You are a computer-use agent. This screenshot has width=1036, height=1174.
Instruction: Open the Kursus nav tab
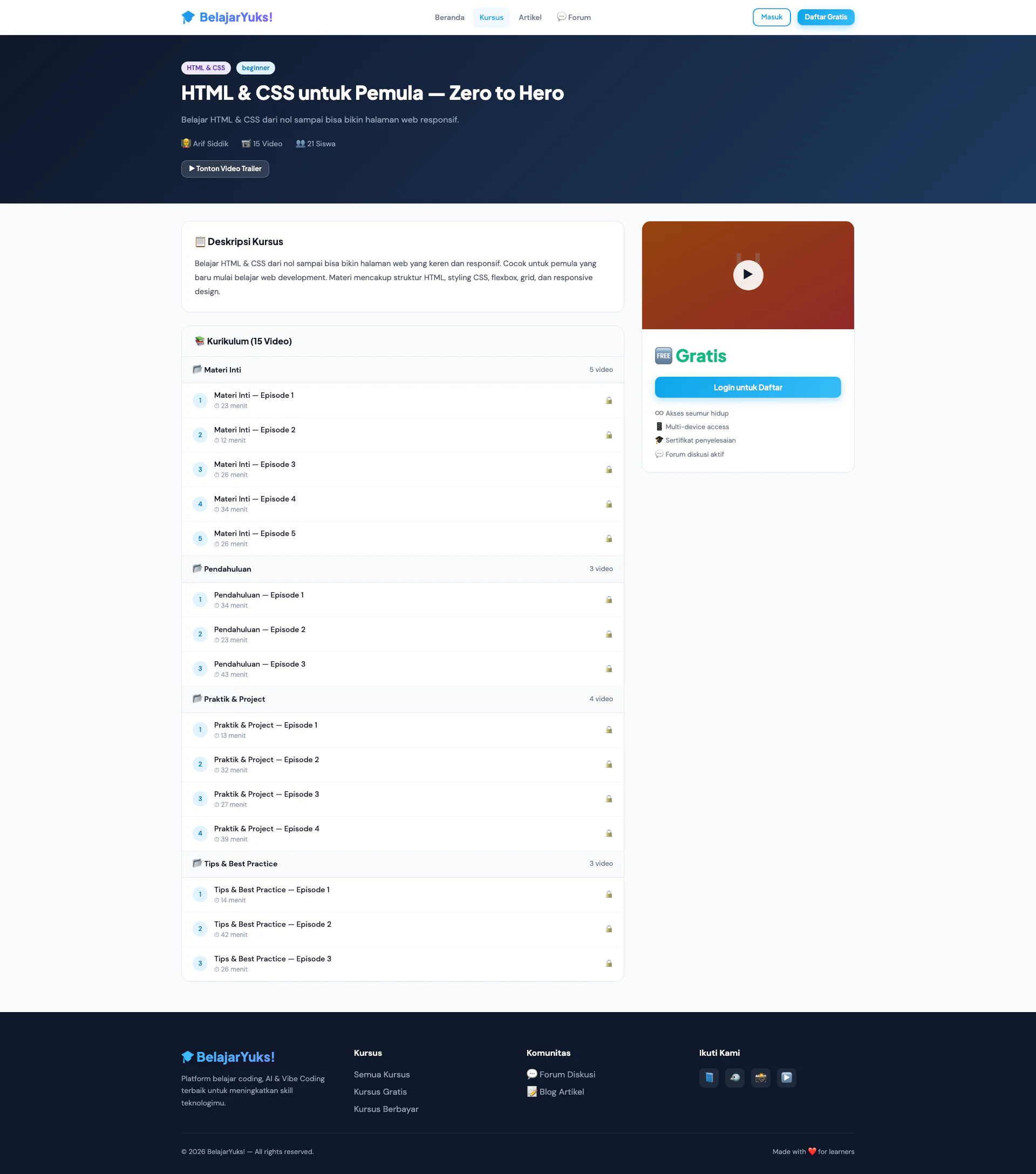[x=491, y=17]
